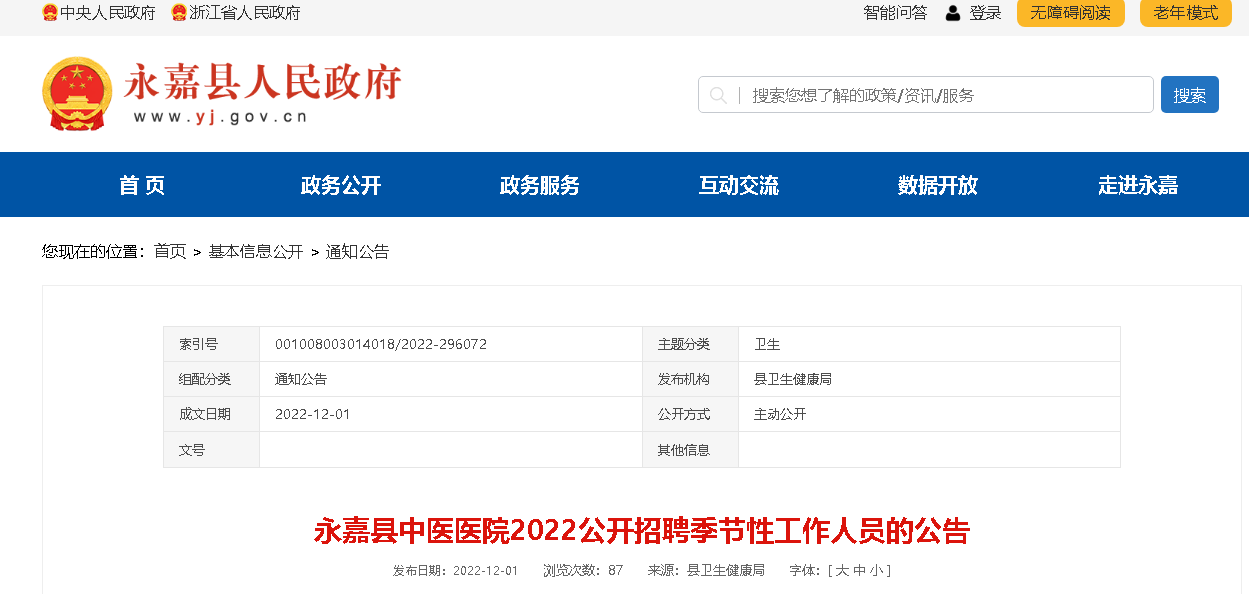Image resolution: width=1249 pixels, height=594 pixels.
Task: Click the 主动公开 value cell
Action: [929, 414]
